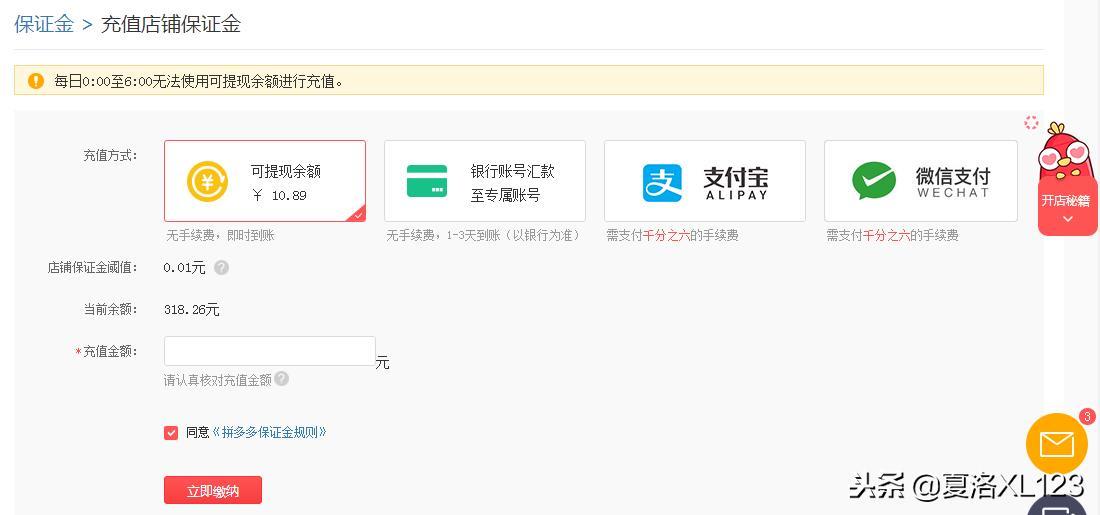The height and width of the screenshot is (515, 1100).
Task: Click the fee note under 微信支付
Action: (x=892, y=236)
